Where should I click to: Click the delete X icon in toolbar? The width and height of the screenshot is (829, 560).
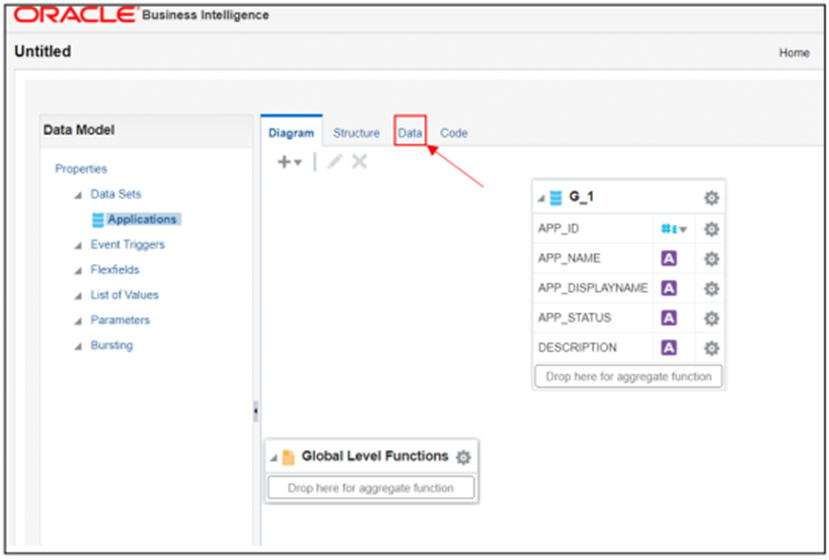[x=360, y=161]
